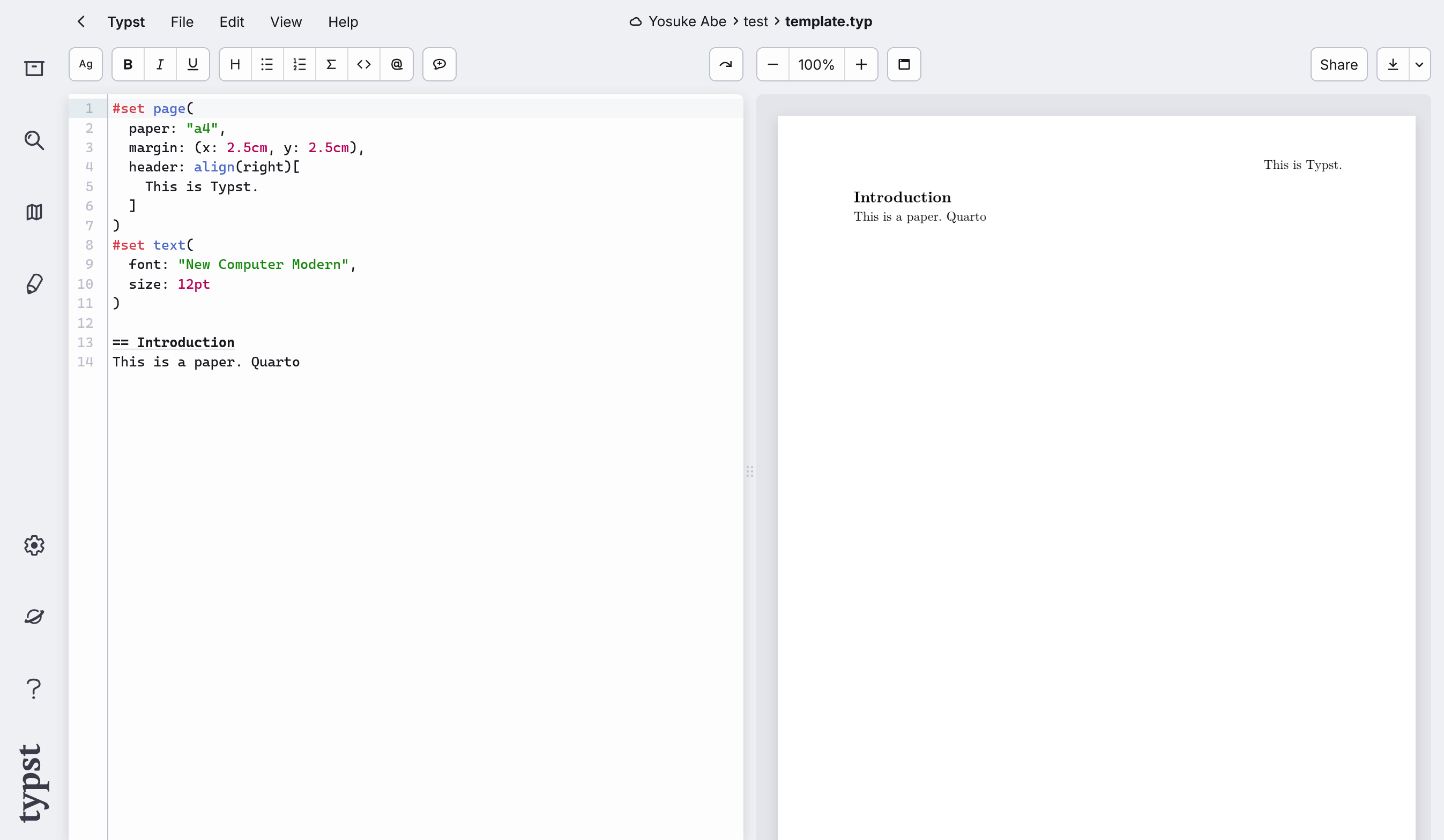Viewport: 1444px width, 840px height.
Task: Insert a numbered list
Action: click(x=299, y=64)
